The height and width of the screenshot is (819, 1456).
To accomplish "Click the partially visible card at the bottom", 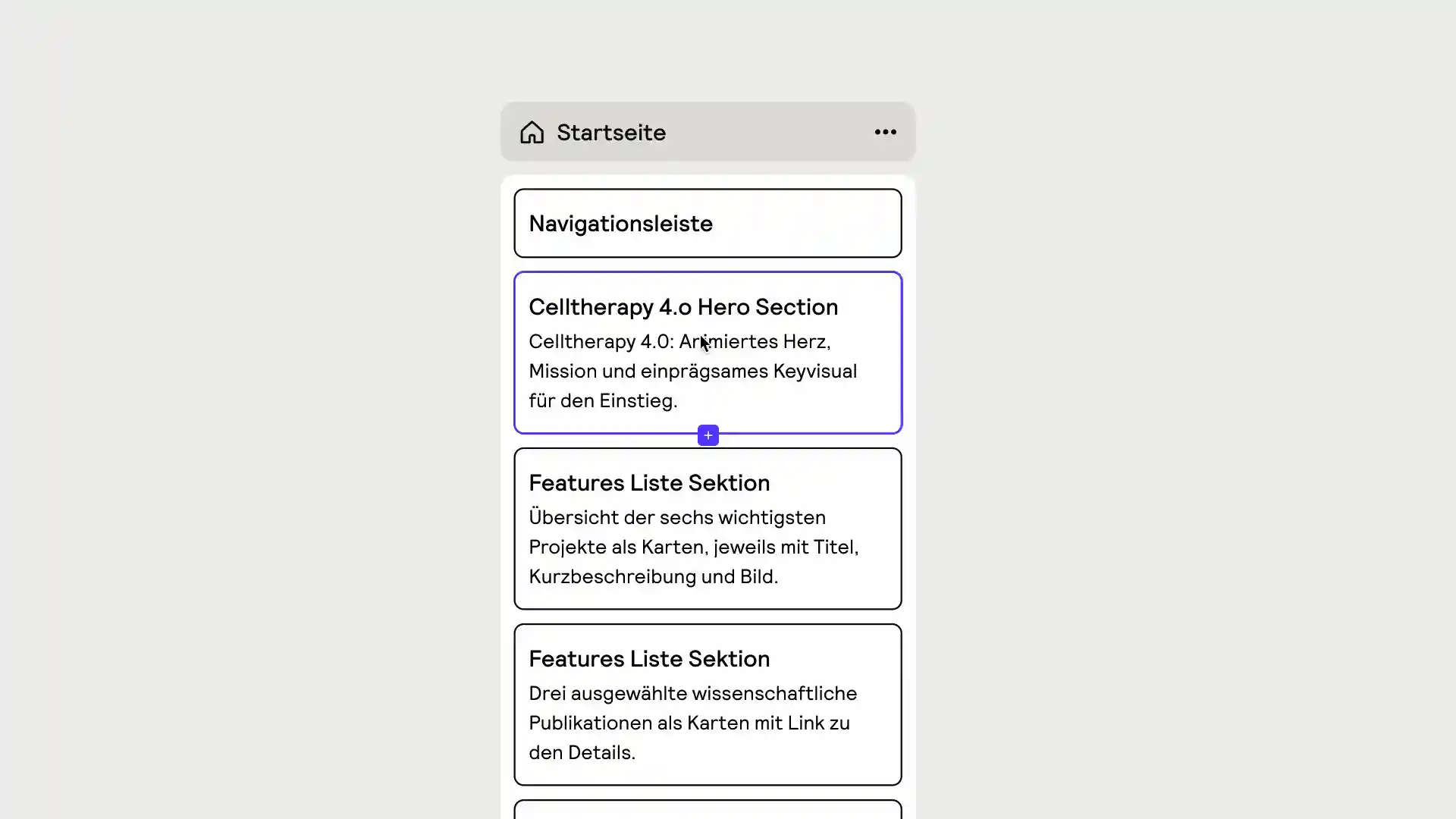I will [x=707, y=810].
